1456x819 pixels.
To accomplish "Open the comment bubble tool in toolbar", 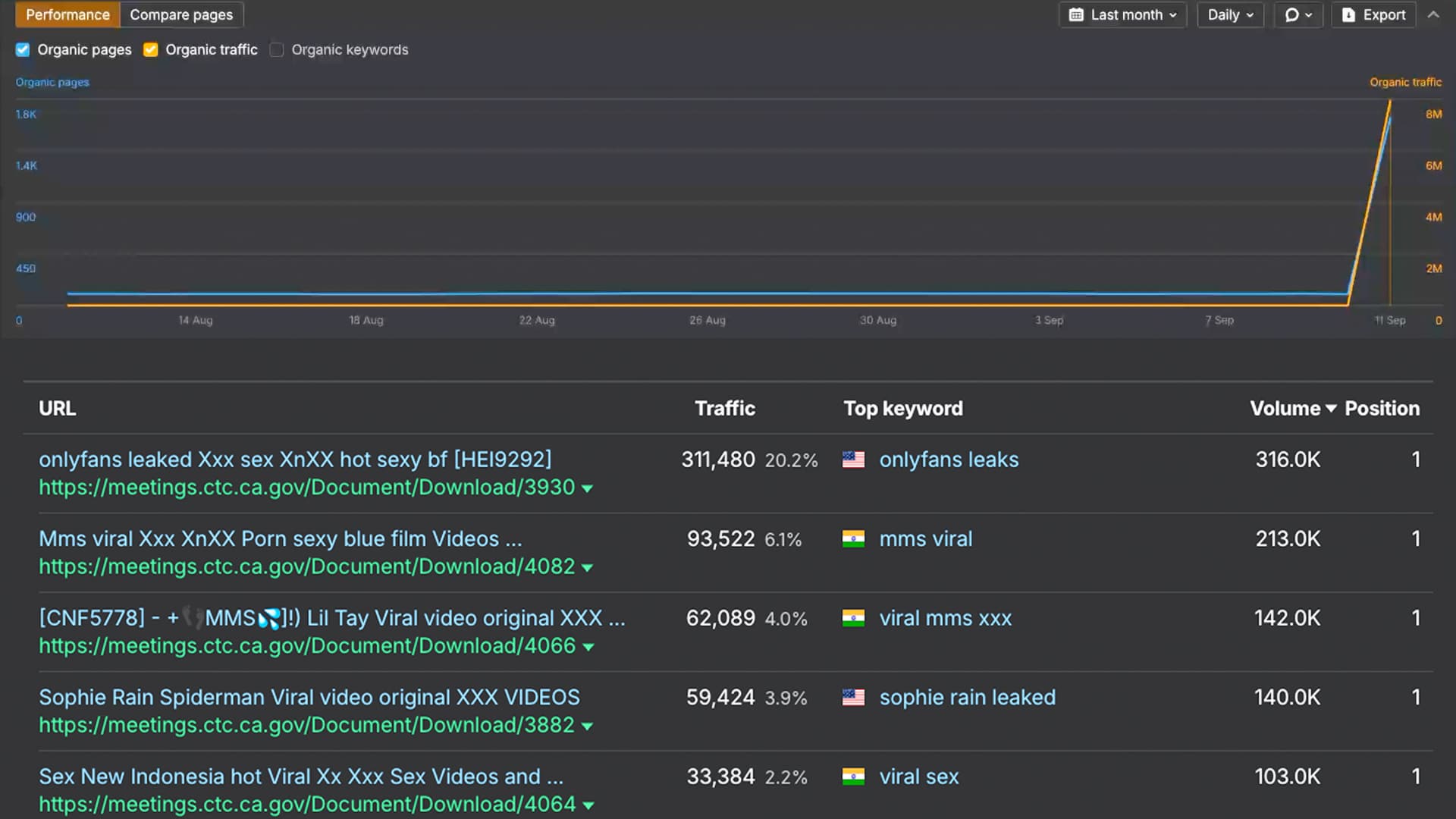I will [x=1293, y=14].
